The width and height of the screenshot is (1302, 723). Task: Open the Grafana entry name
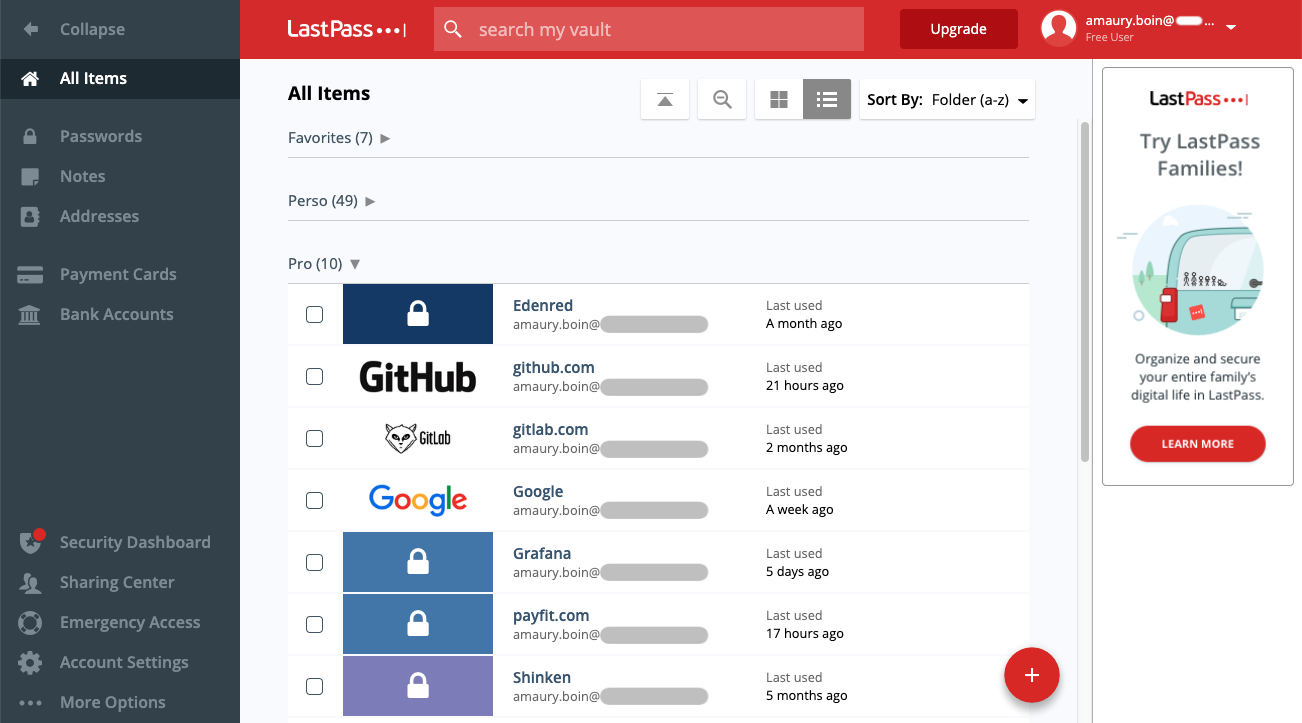[542, 554]
